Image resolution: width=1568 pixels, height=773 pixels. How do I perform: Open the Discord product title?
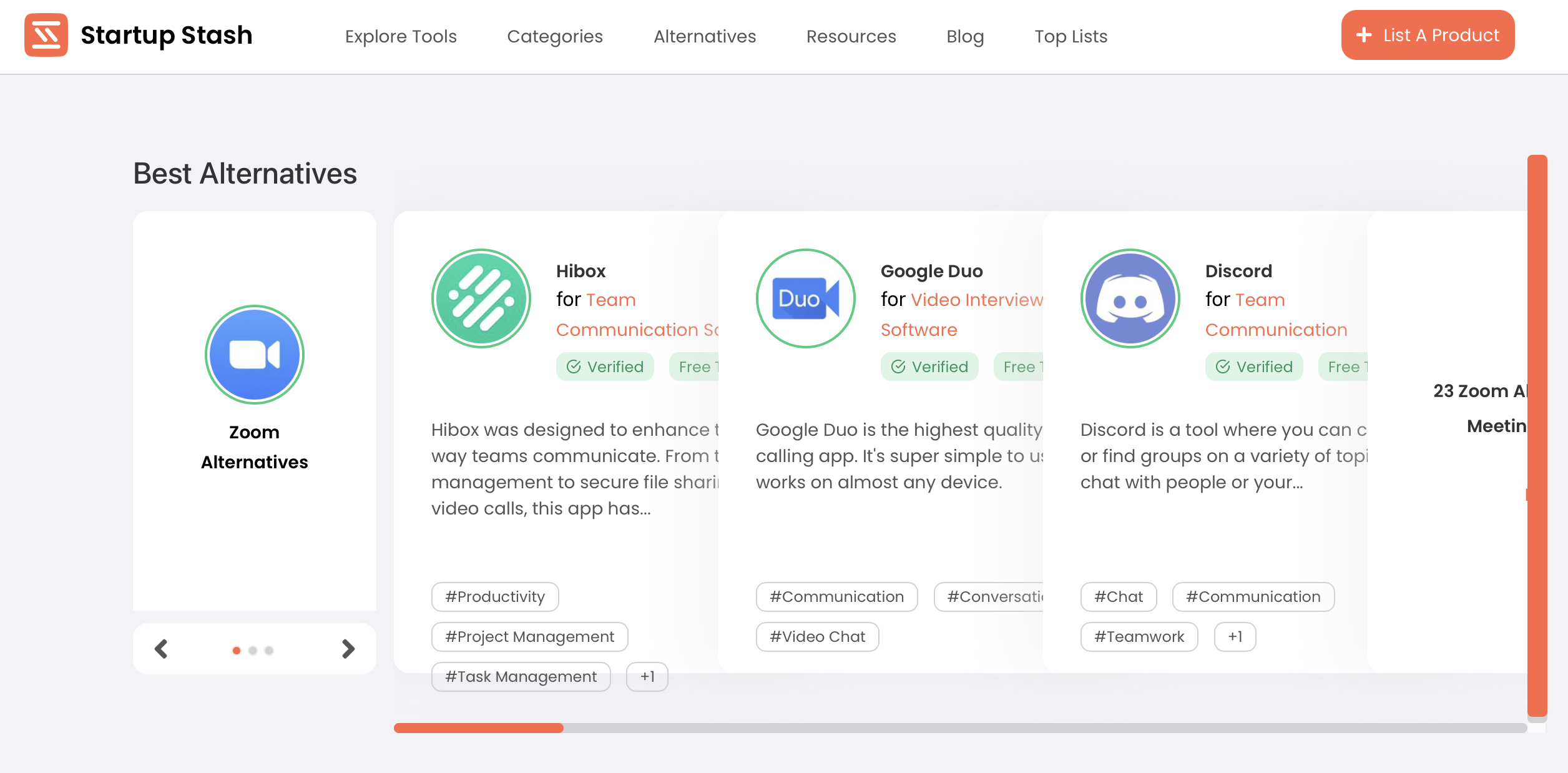tap(1238, 271)
